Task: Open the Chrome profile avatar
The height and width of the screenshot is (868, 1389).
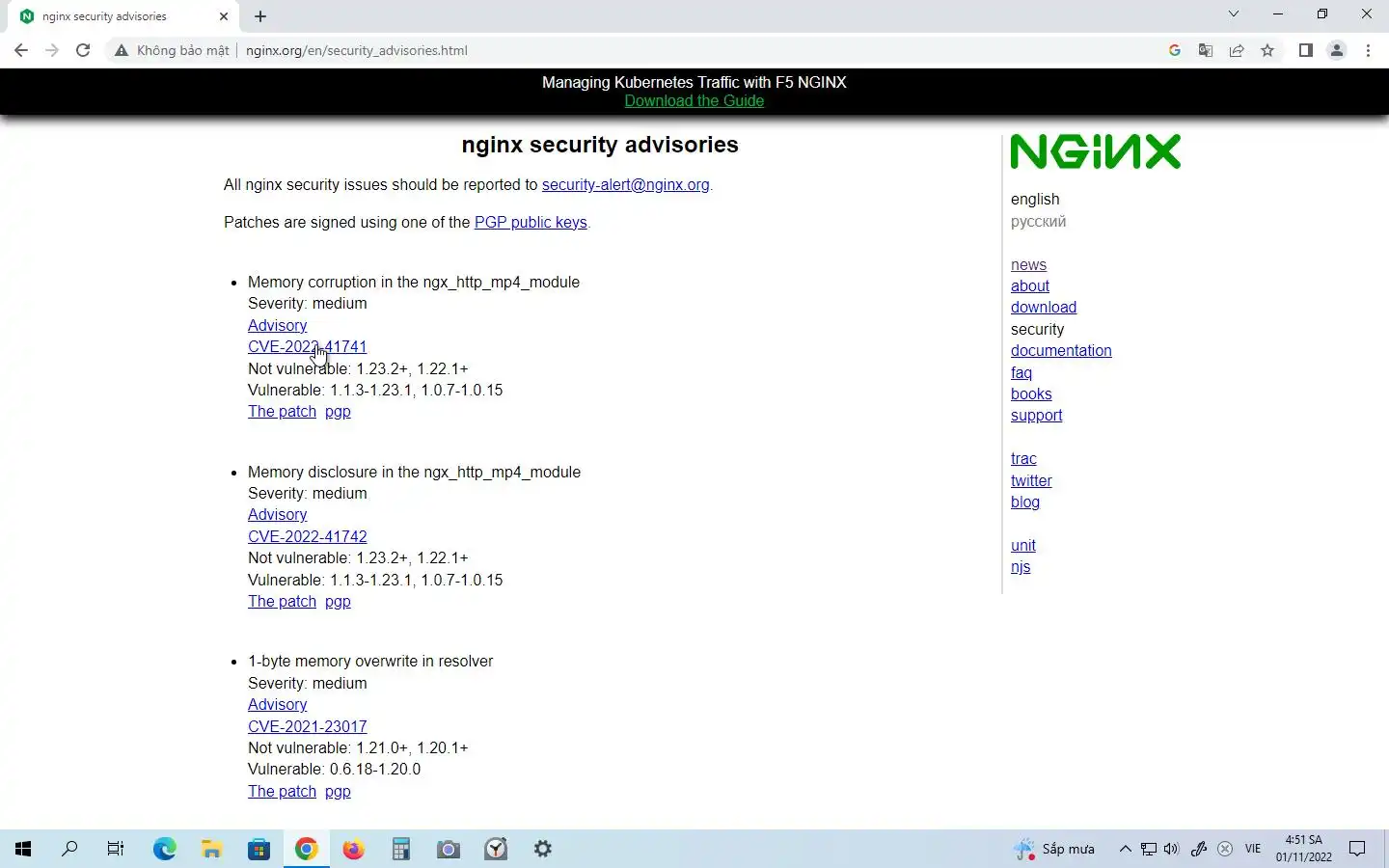Action: [1337, 50]
